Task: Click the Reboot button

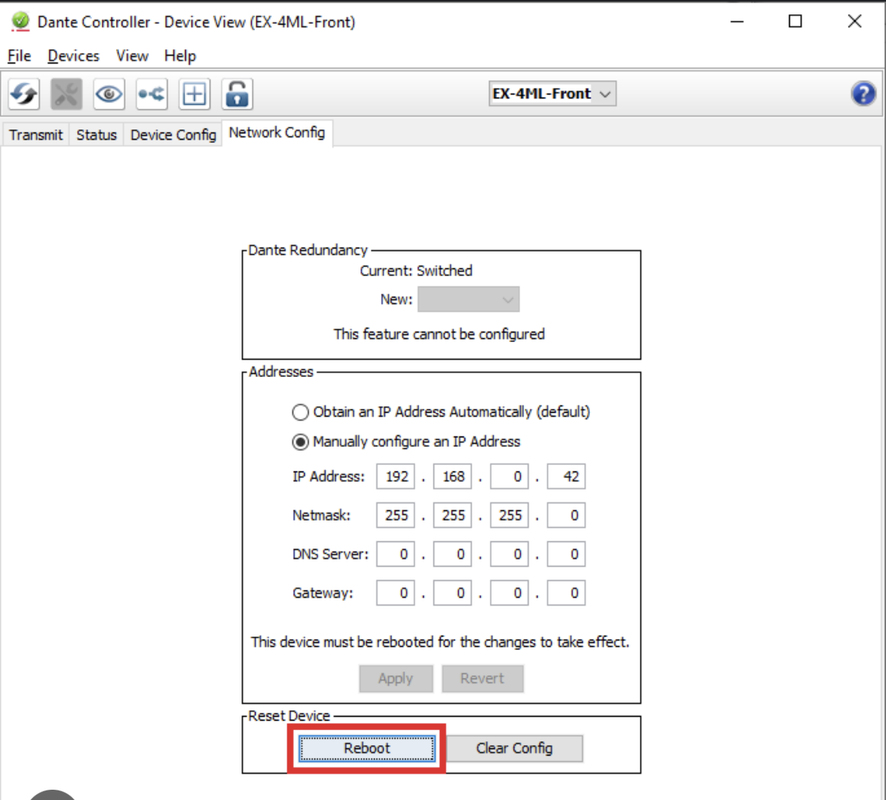Action: [x=367, y=748]
